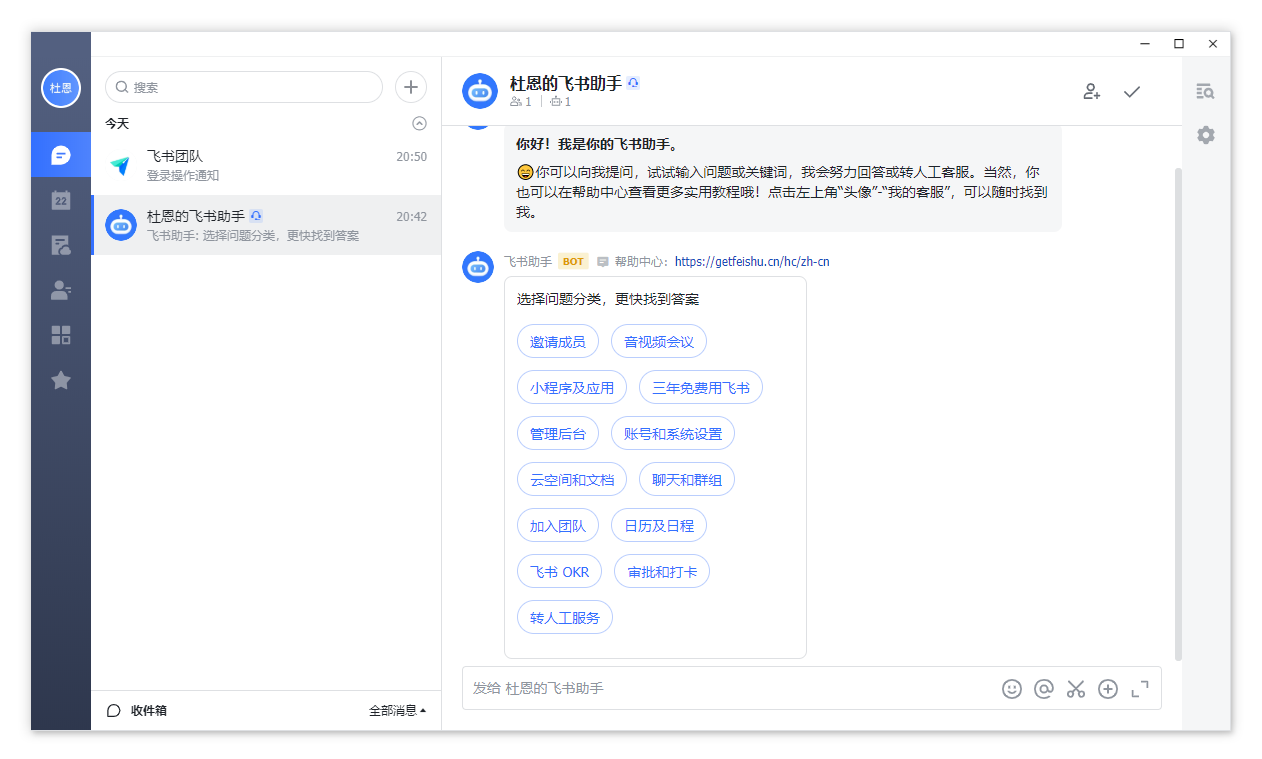Click the circled plus attachment icon

pos(1108,689)
